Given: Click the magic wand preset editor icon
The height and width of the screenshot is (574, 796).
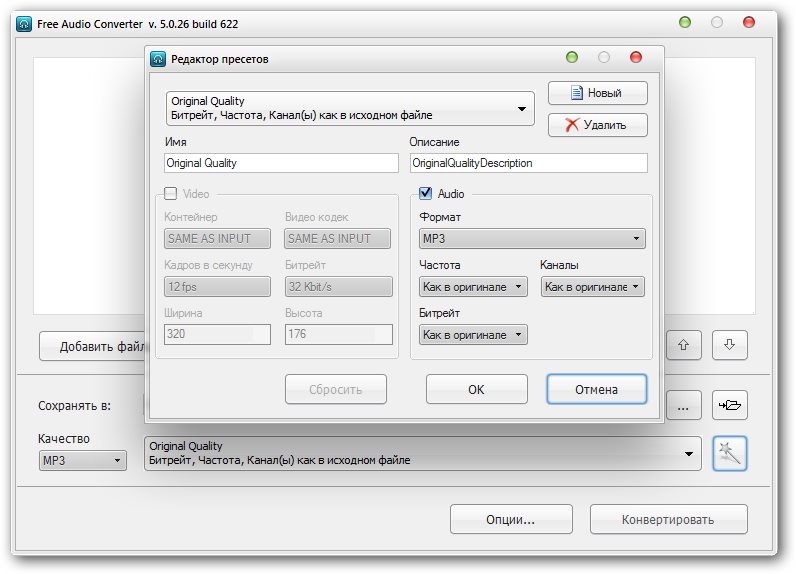Looking at the screenshot, I should coord(730,454).
